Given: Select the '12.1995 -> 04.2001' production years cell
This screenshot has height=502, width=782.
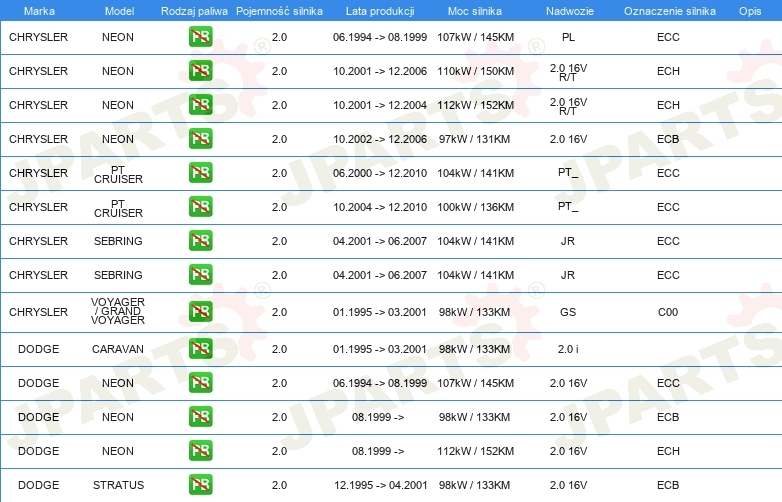Looking at the screenshot, I should pos(381,485).
